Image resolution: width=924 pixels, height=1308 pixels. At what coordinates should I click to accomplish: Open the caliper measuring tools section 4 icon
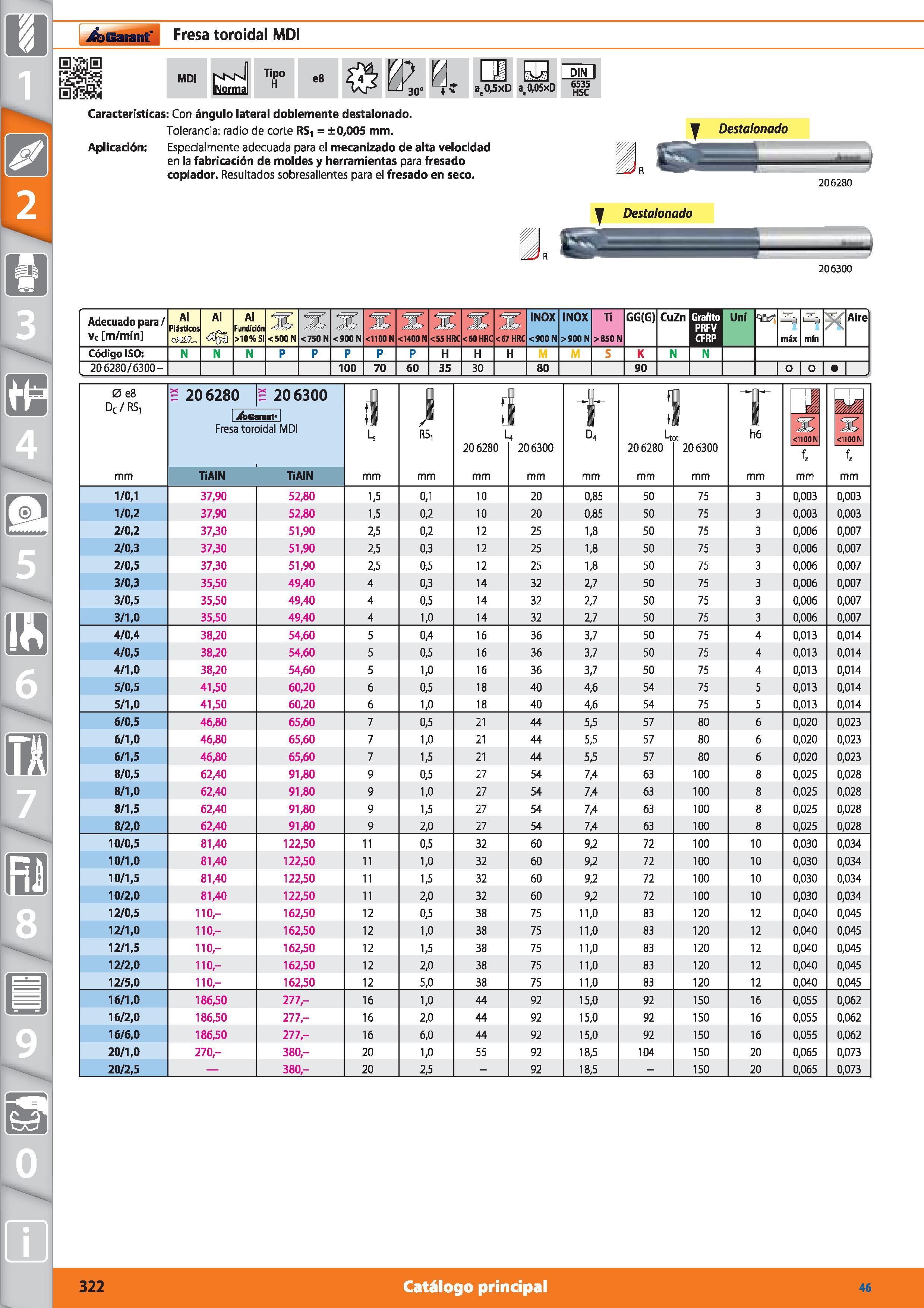tap(26, 395)
